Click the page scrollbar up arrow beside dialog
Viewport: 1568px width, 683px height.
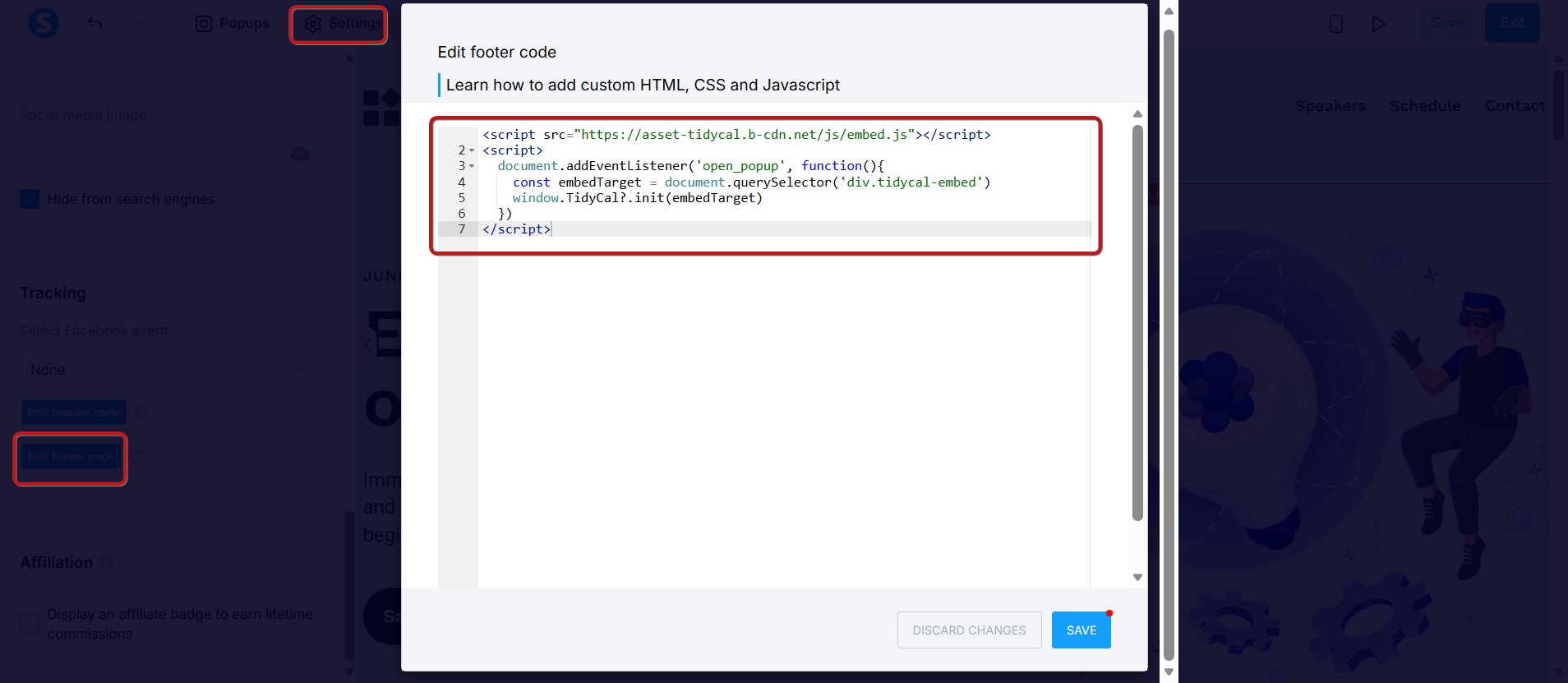[x=1169, y=11]
